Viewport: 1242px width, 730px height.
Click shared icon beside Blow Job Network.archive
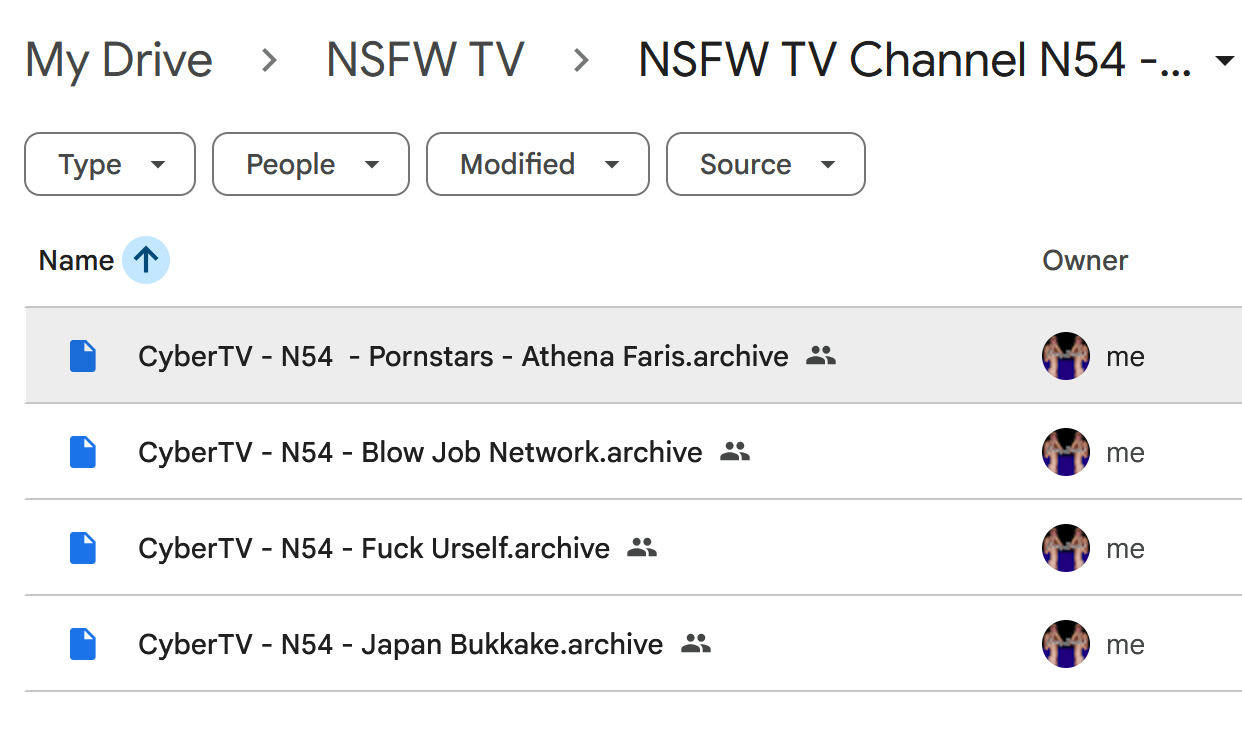pos(735,452)
